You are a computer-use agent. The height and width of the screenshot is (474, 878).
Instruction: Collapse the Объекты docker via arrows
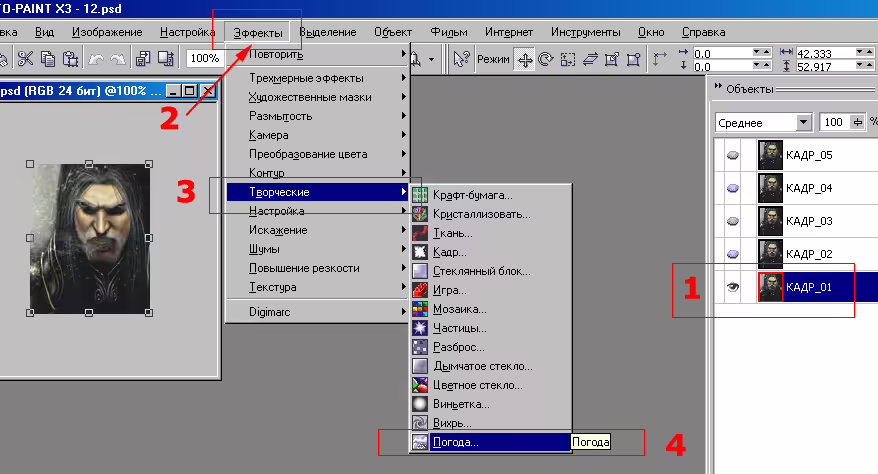pyautogui.click(x=718, y=86)
